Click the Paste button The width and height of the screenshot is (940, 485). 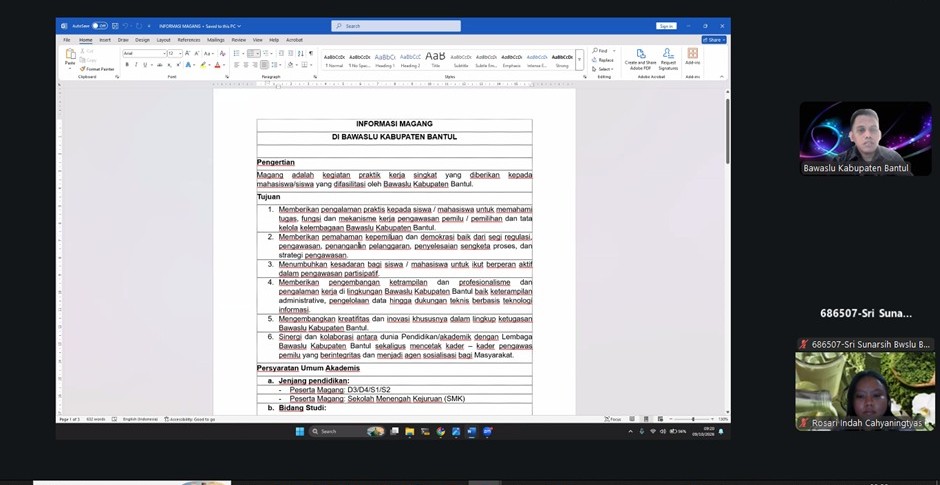70,58
